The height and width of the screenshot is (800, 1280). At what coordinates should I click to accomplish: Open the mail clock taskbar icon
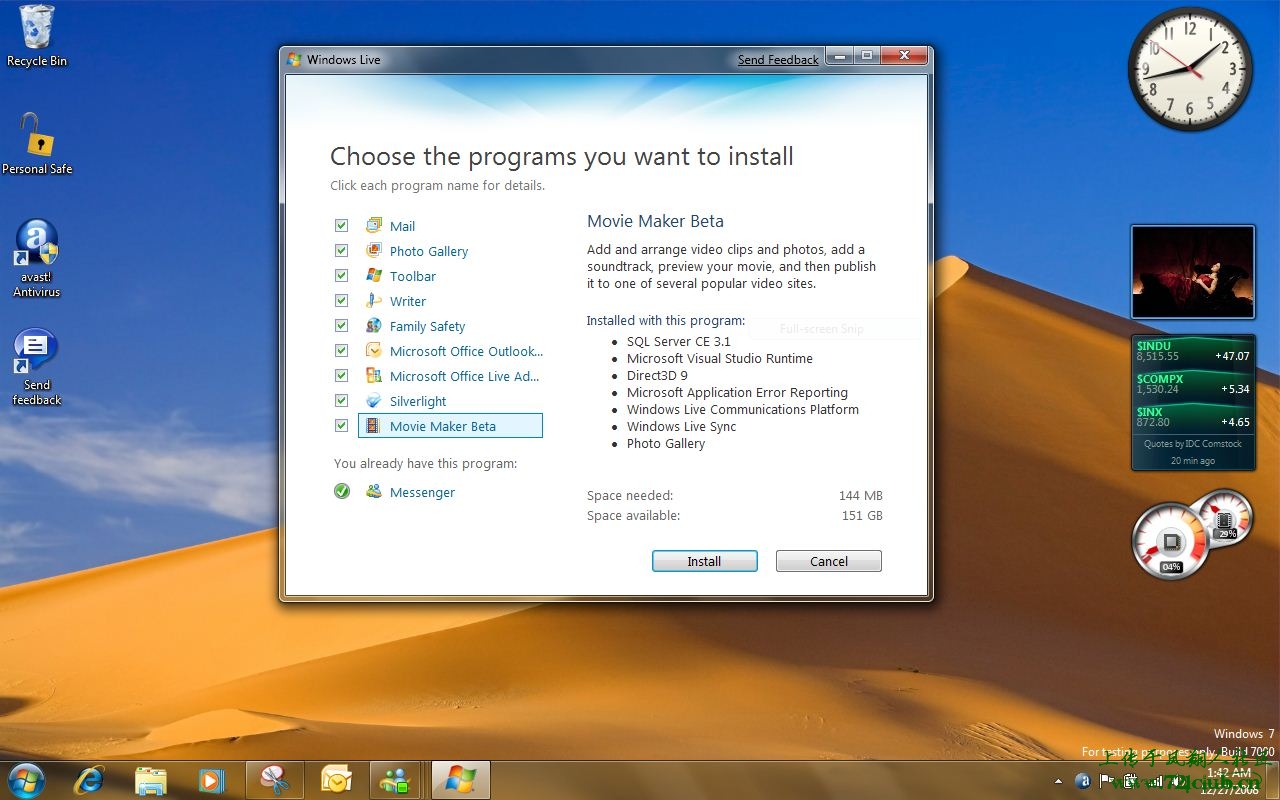pos(336,779)
